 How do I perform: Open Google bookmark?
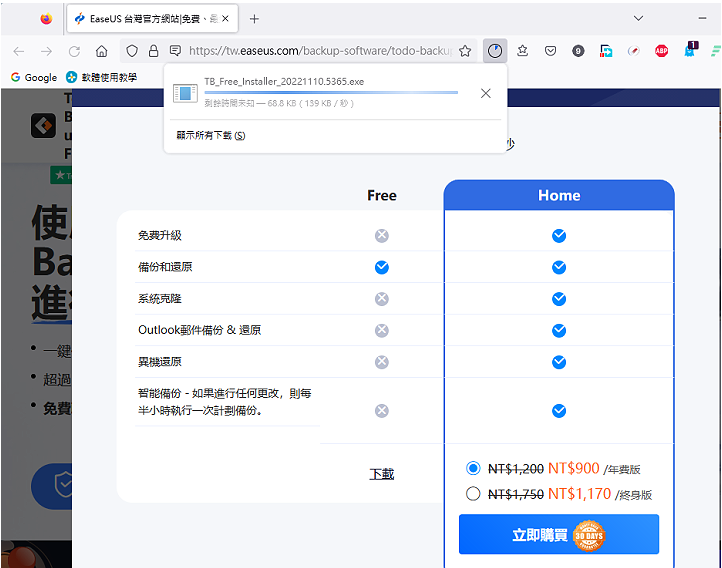(34, 77)
